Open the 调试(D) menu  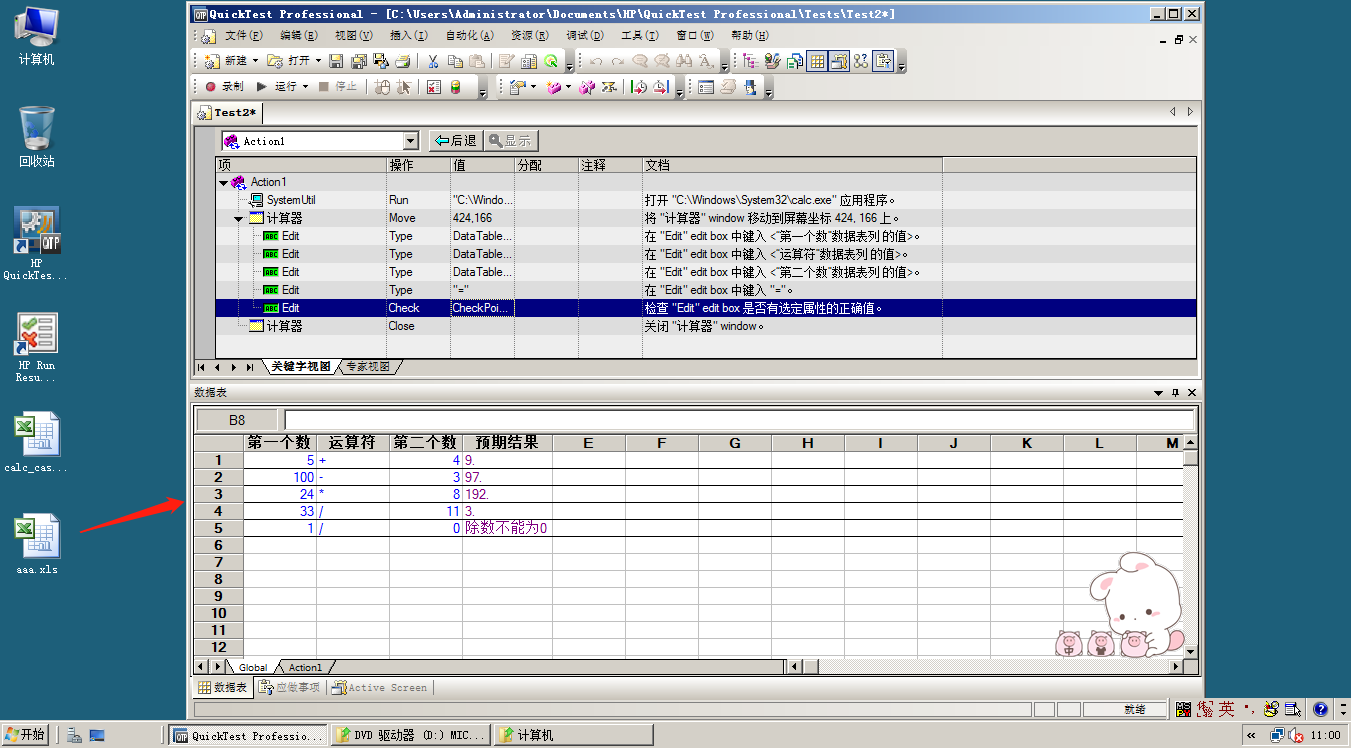click(585, 35)
